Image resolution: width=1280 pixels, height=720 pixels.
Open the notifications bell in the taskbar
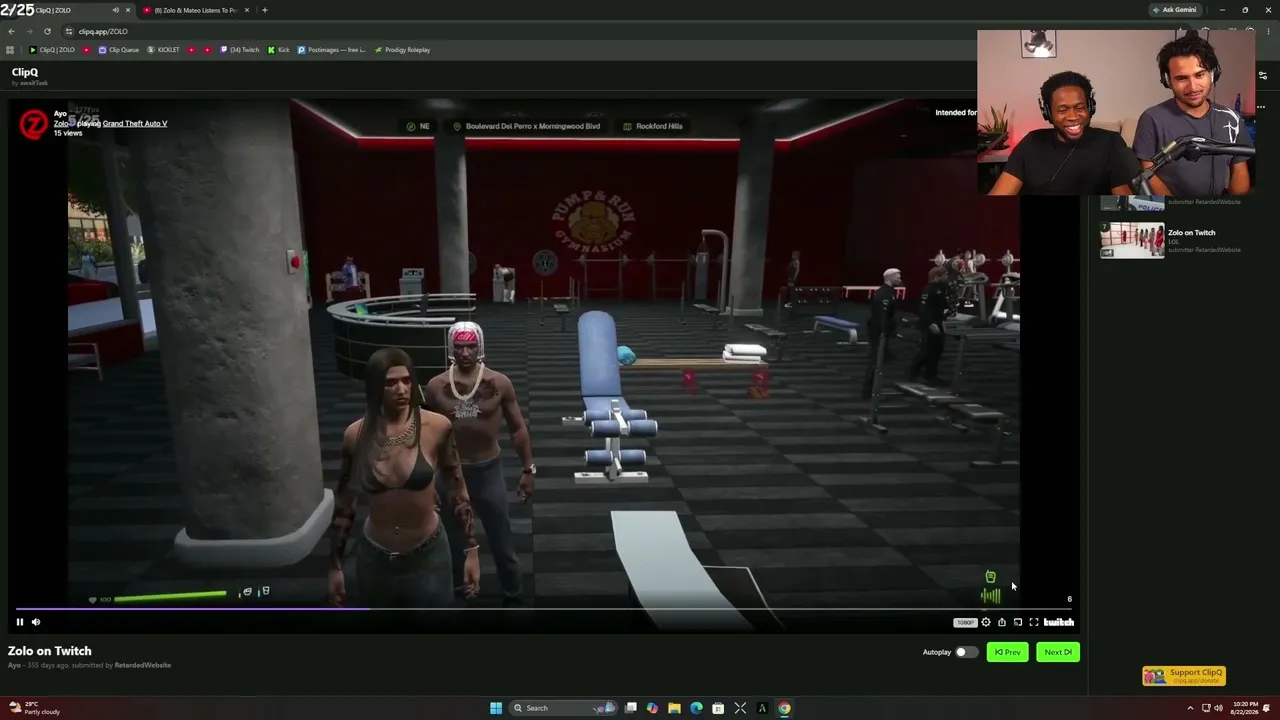click(1268, 708)
